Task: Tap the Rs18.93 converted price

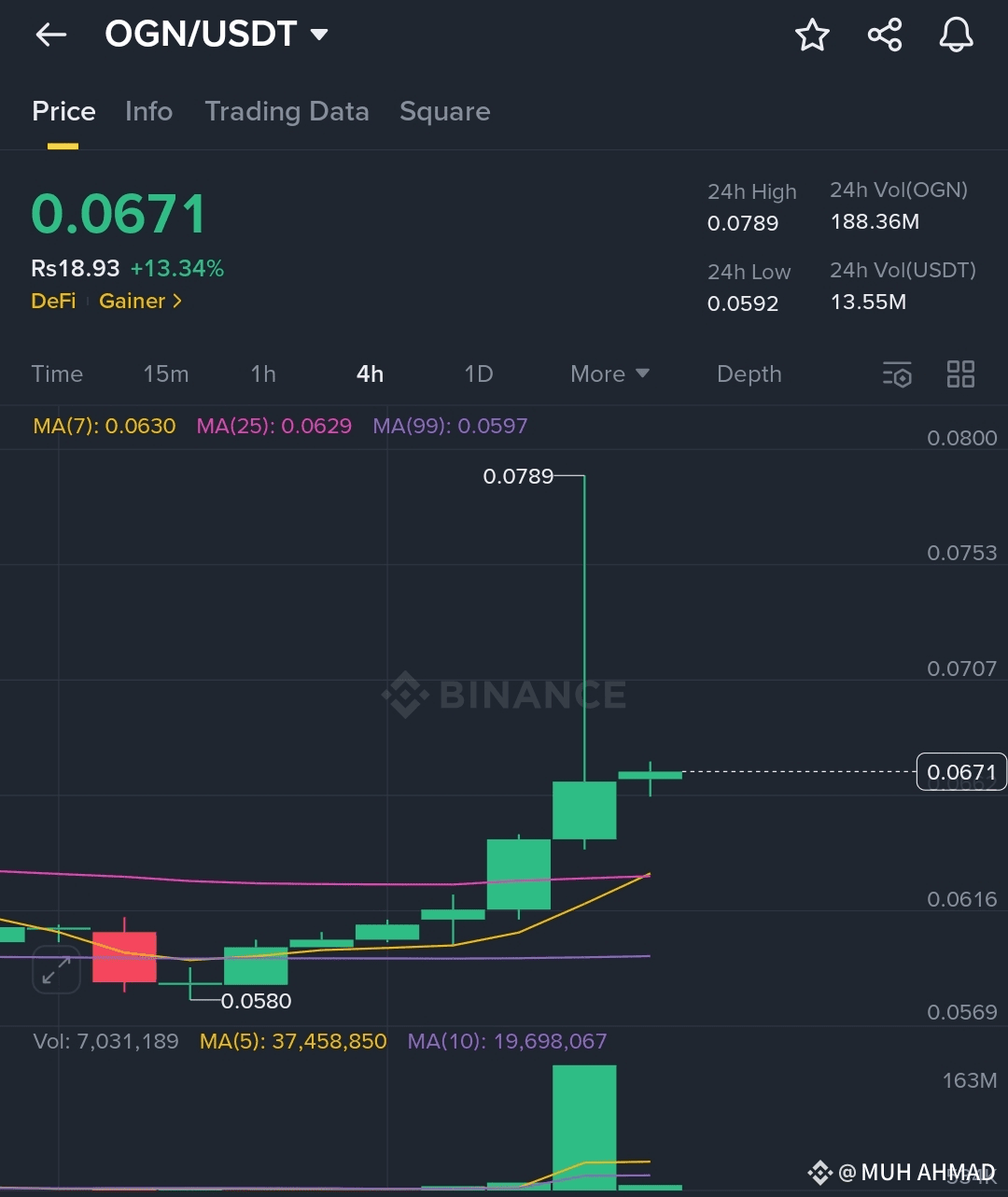Action: (76, 269)
